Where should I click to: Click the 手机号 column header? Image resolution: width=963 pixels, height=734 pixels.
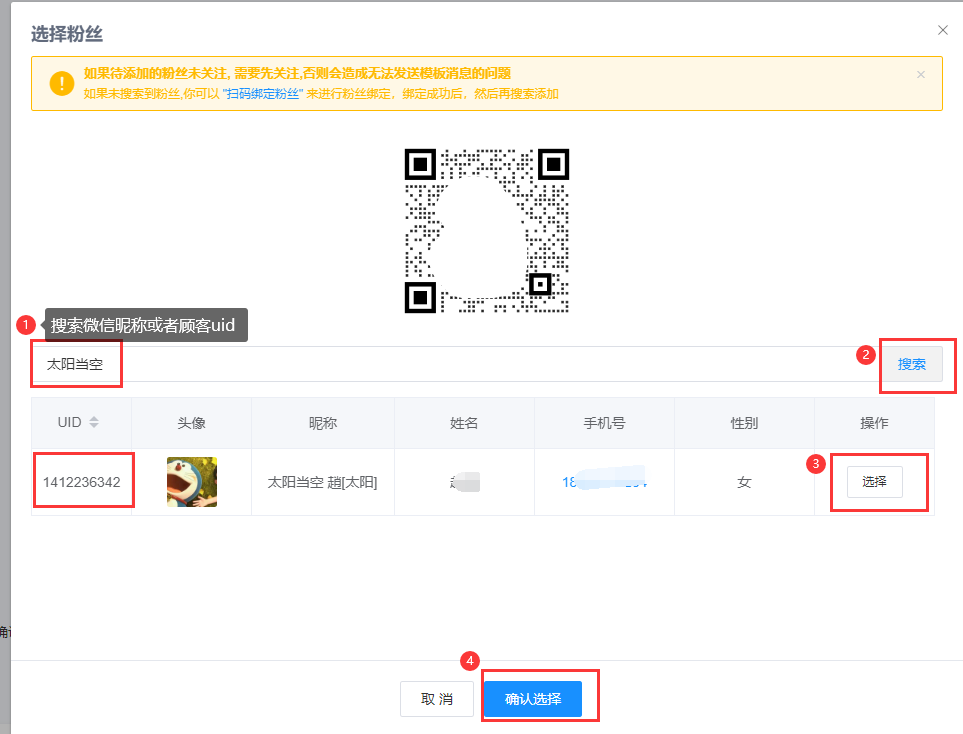tap(604, 423)
